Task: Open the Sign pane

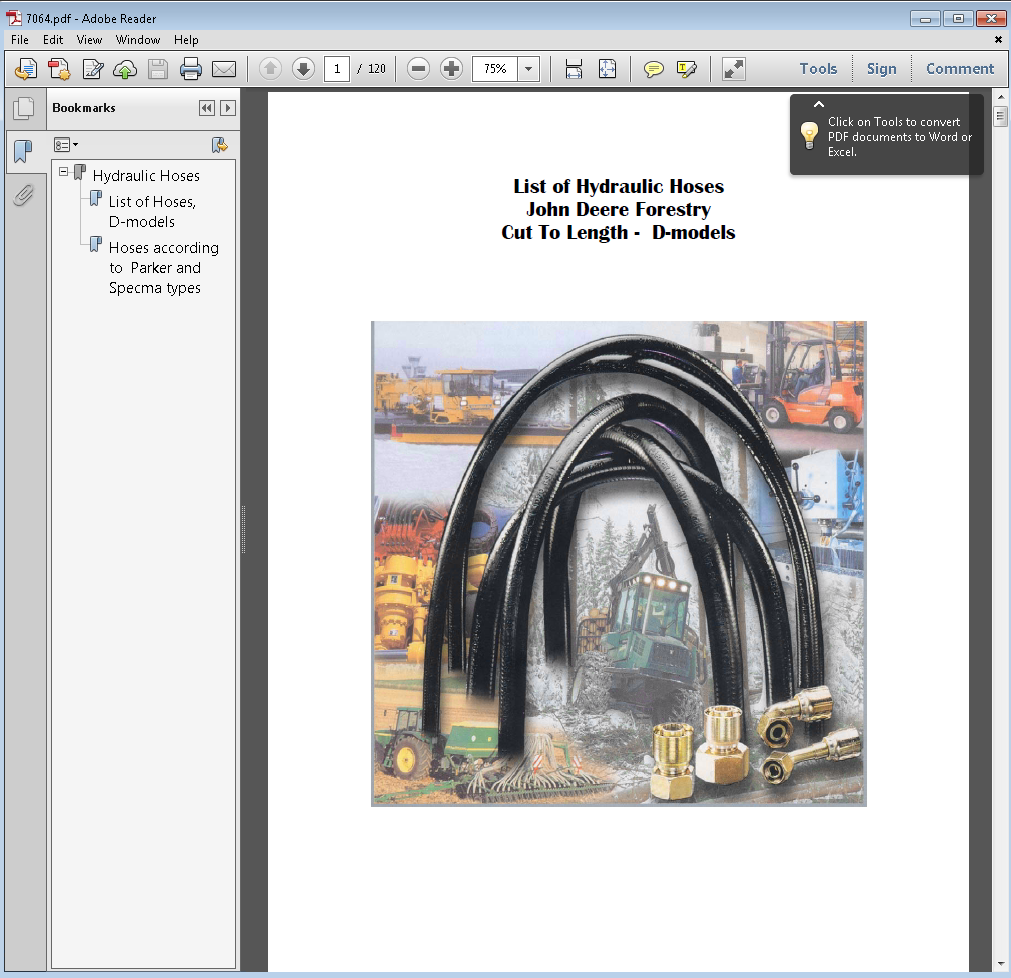Action: pos(881,68)
